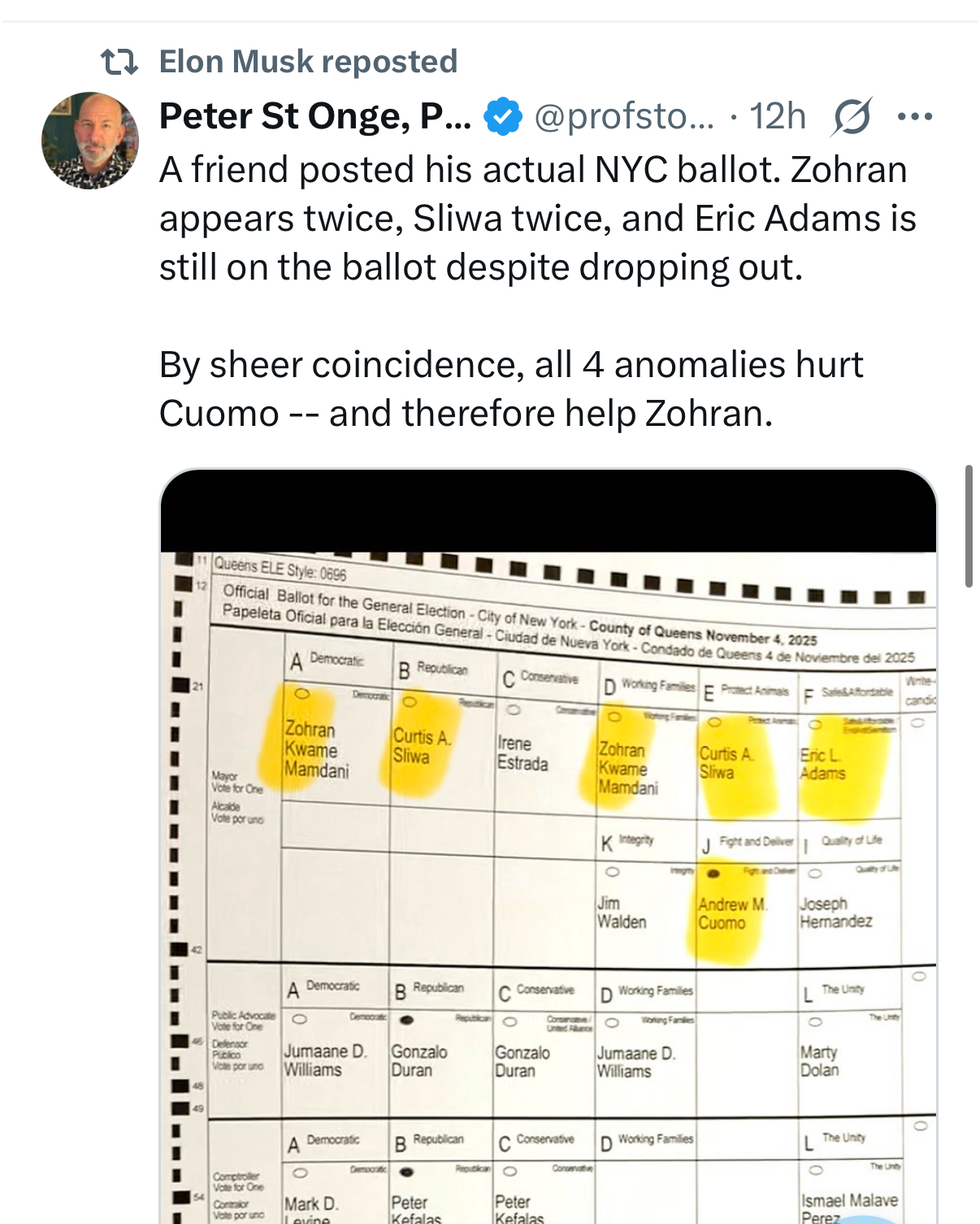Select the oval above Jim Walden
980x1224 pixels.
(x=613, y=872)
